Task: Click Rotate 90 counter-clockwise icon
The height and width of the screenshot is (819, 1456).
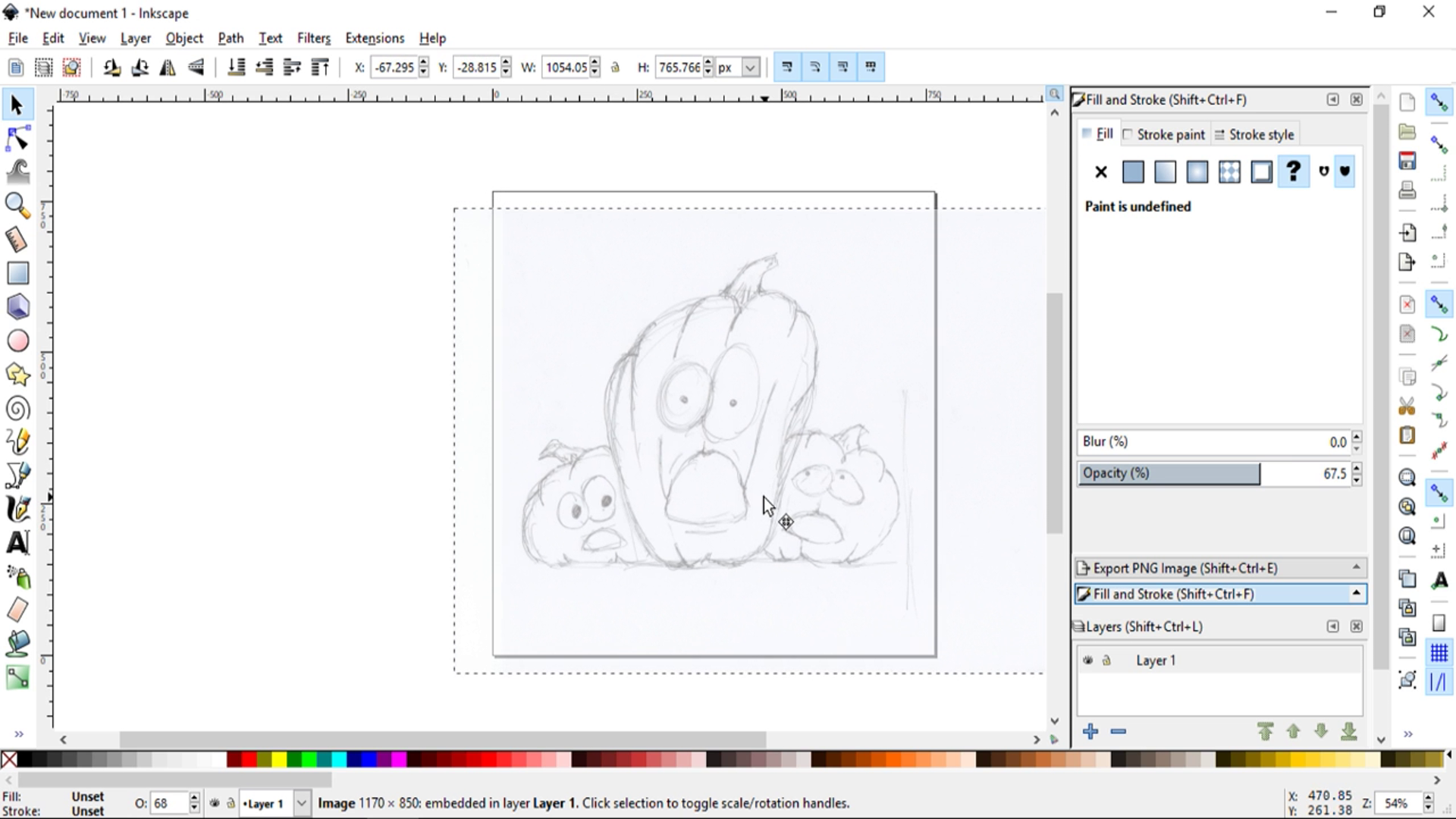Action: point(111,67)
